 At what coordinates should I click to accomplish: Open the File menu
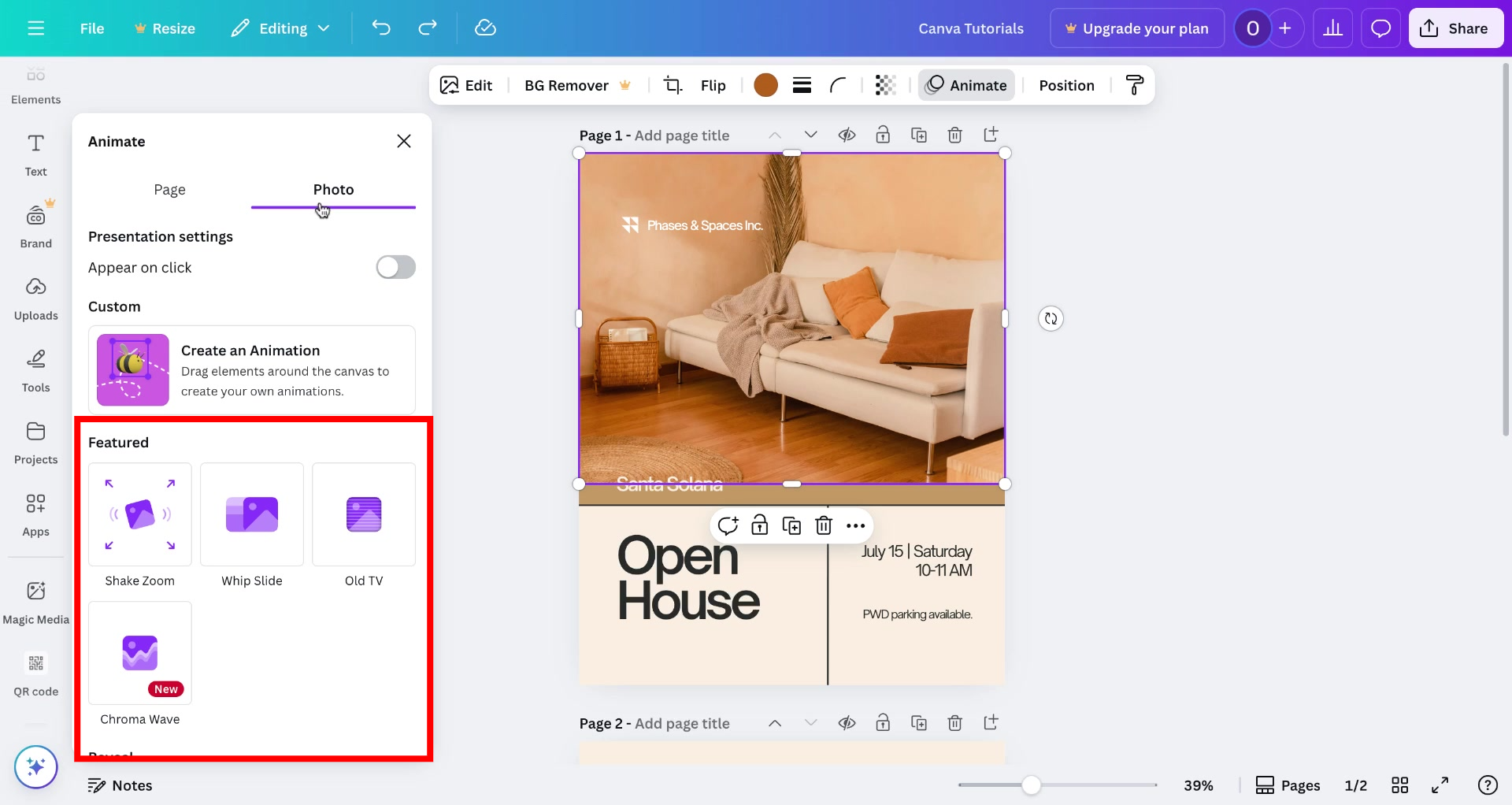click(91, 28)
